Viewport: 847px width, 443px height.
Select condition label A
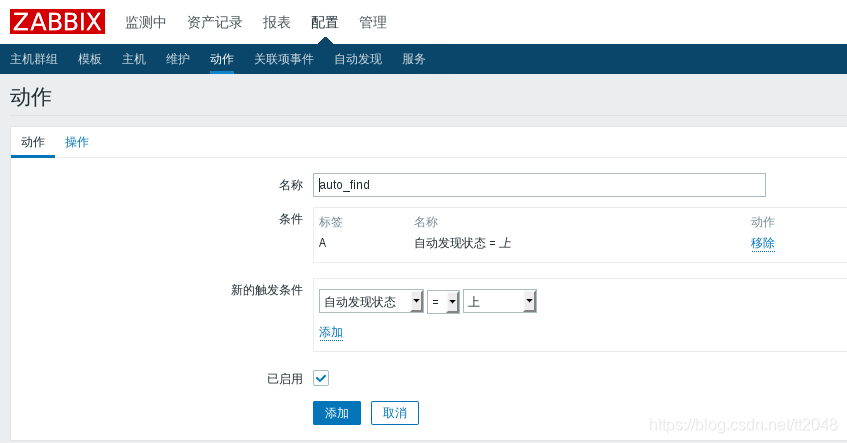(322, 243)
